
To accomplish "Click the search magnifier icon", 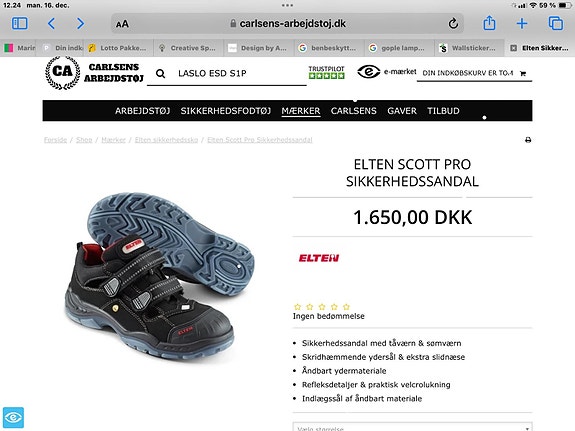I will 160,74.
